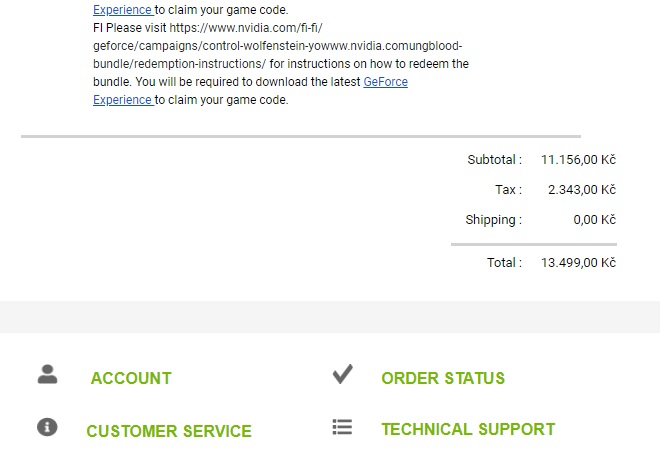Click the Order Status checkmark icon
The height and width of the screenshot is (473, 660).
pos(343,375)
